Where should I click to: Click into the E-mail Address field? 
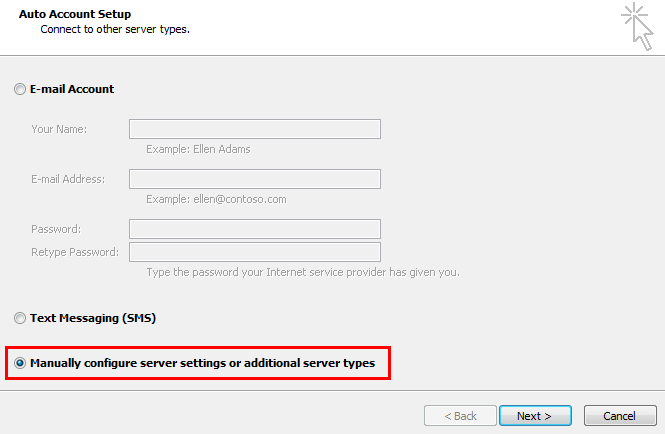click(255, 179)
